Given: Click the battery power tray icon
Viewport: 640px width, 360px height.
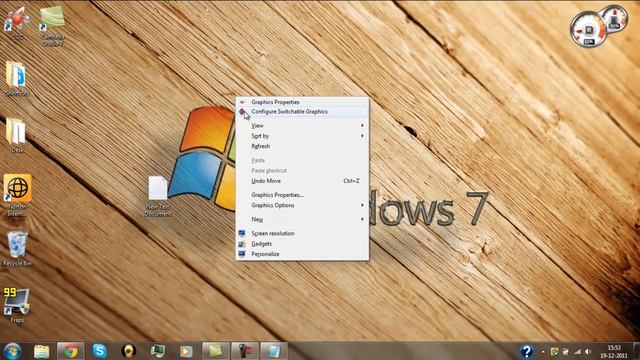Looking at the screenshot, I should [x=566, y=351].
